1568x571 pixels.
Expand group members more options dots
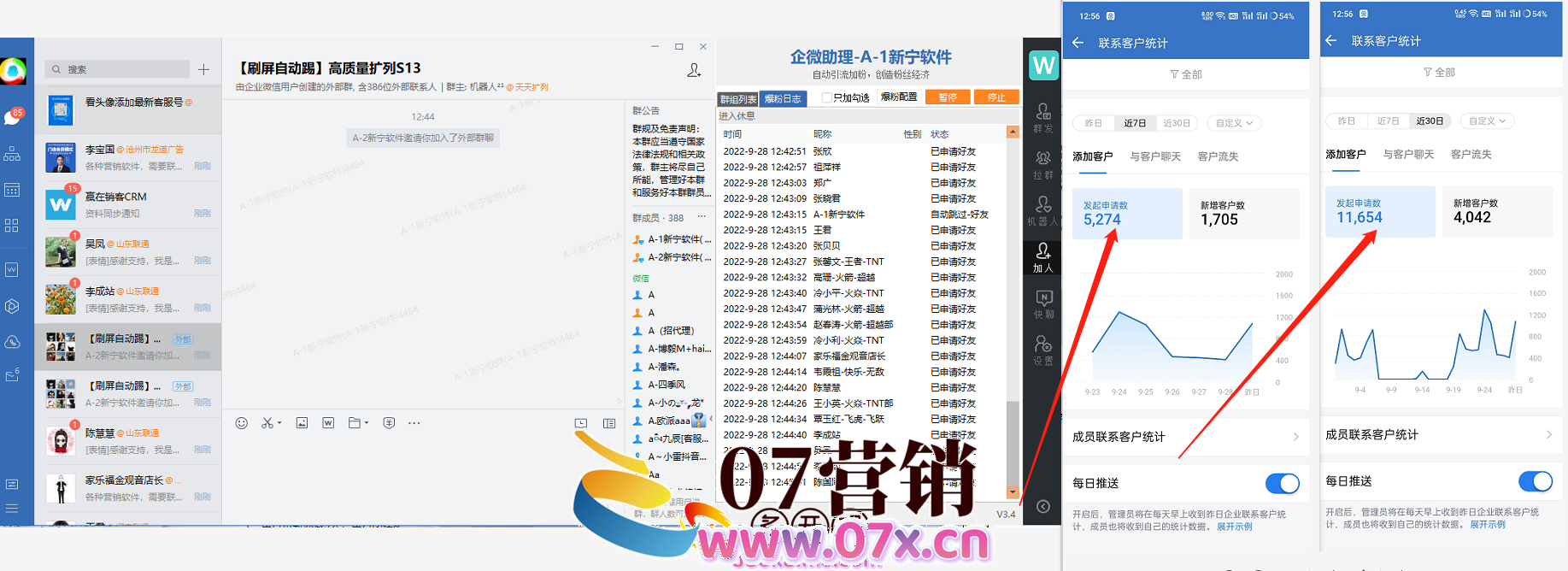[x=702, y=217]
